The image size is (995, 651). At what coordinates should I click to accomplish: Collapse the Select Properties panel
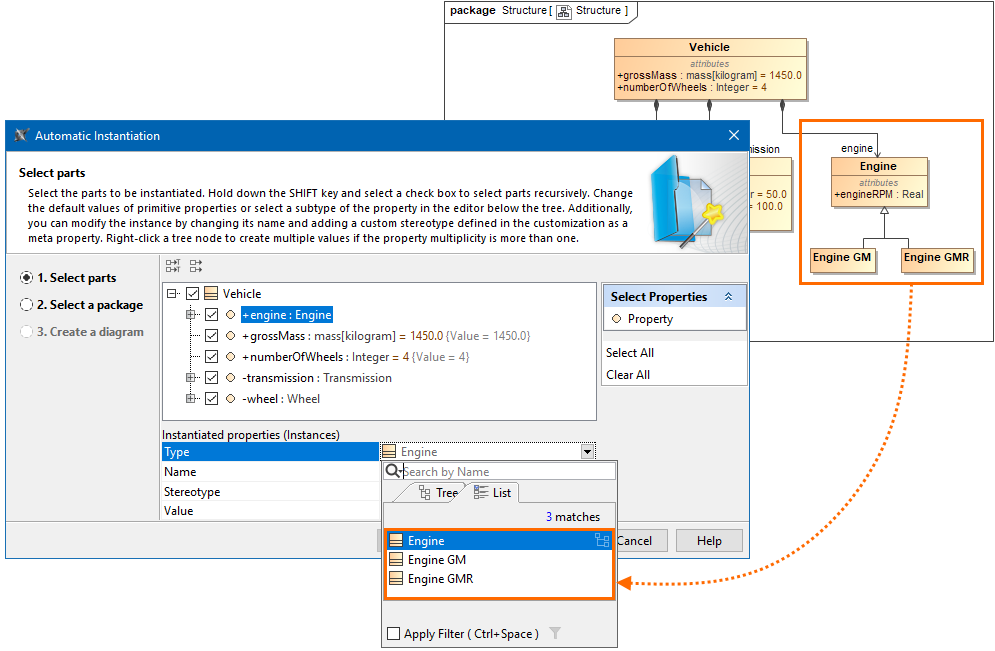pyautogui.click(x=728, y=296)
